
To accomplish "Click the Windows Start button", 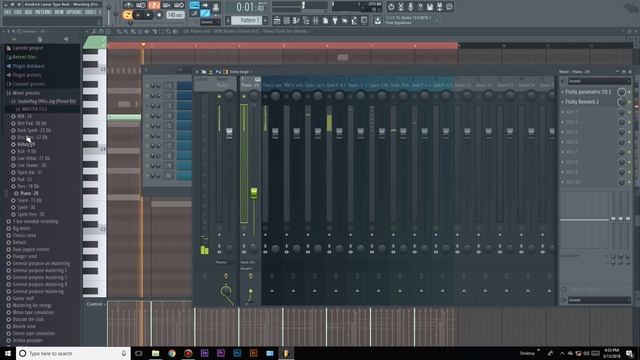I will click(8, 353).
